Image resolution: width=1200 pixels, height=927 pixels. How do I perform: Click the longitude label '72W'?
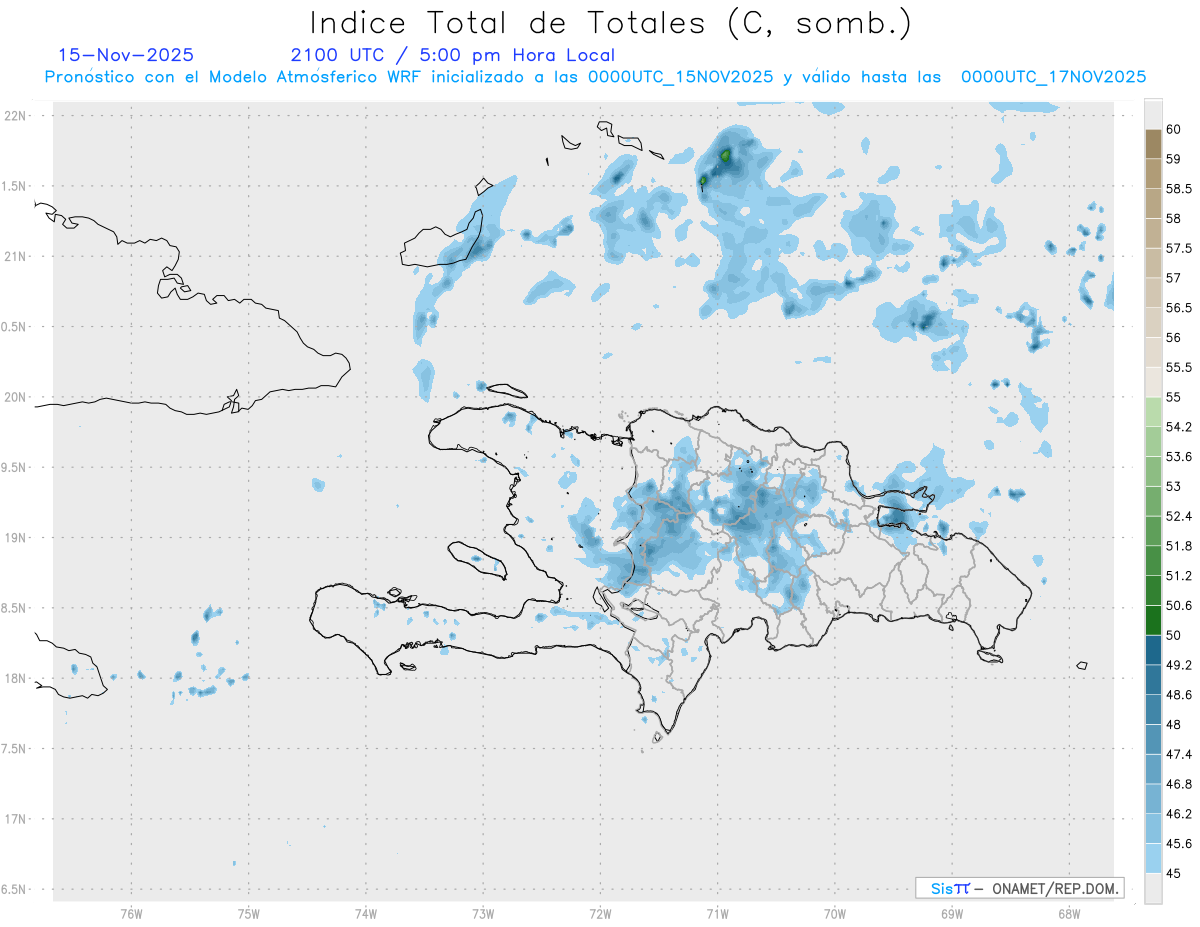600,913
